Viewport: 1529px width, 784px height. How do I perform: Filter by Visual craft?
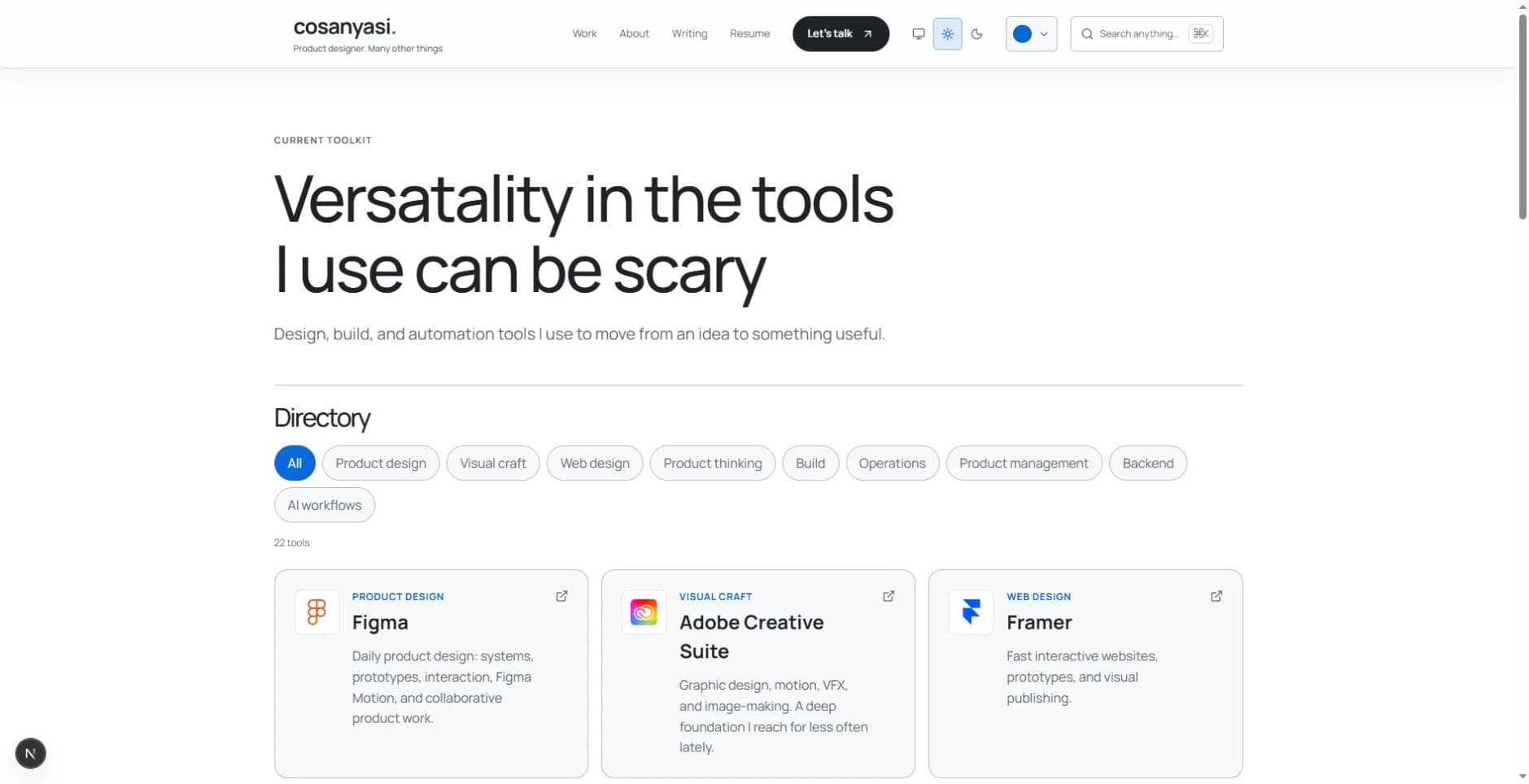[x=493, y=463]
